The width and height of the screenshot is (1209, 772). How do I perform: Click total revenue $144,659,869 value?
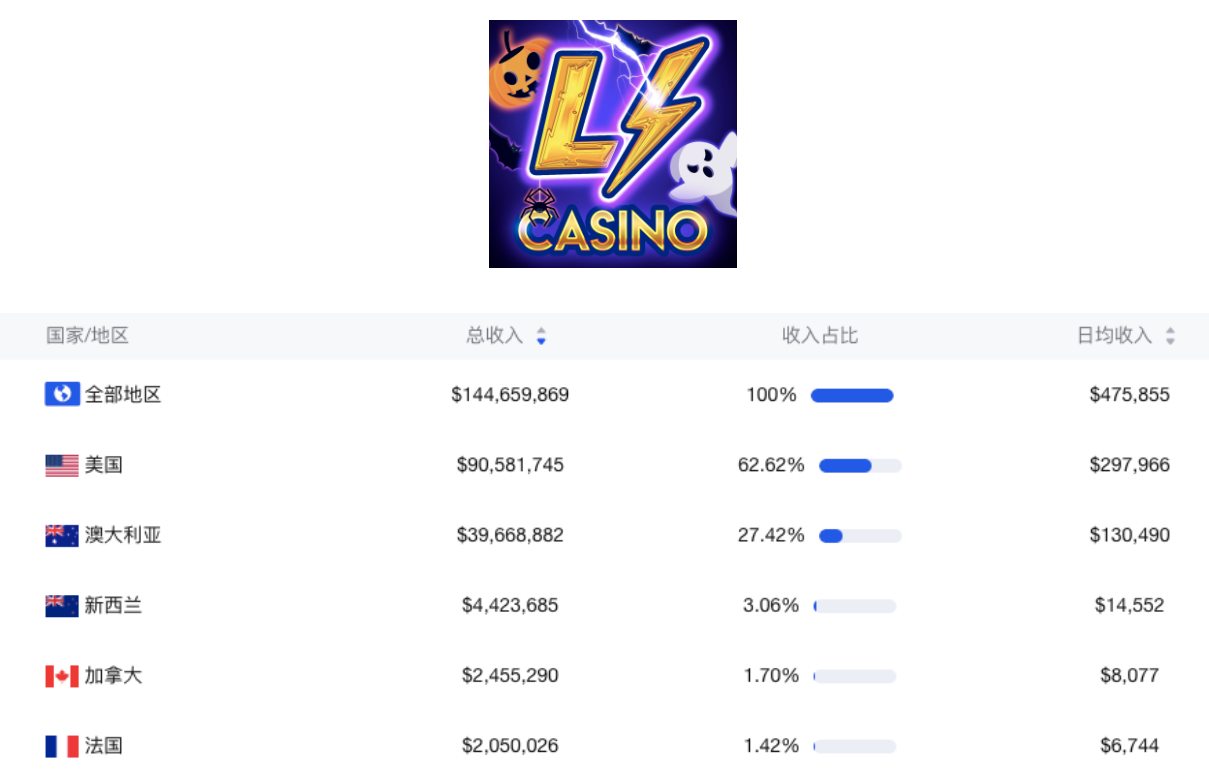tap(510, 395)
